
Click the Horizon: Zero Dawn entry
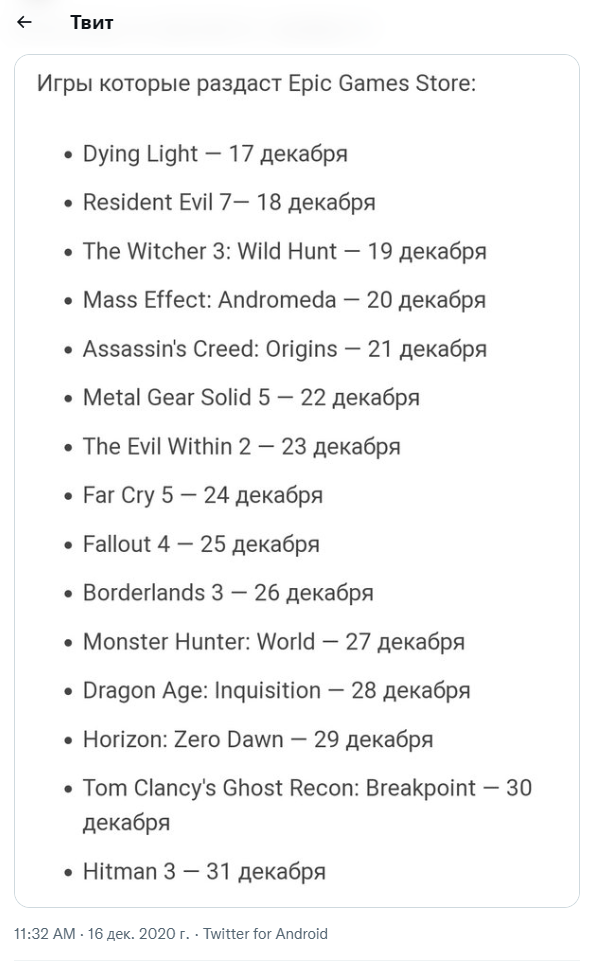(258, 739)
